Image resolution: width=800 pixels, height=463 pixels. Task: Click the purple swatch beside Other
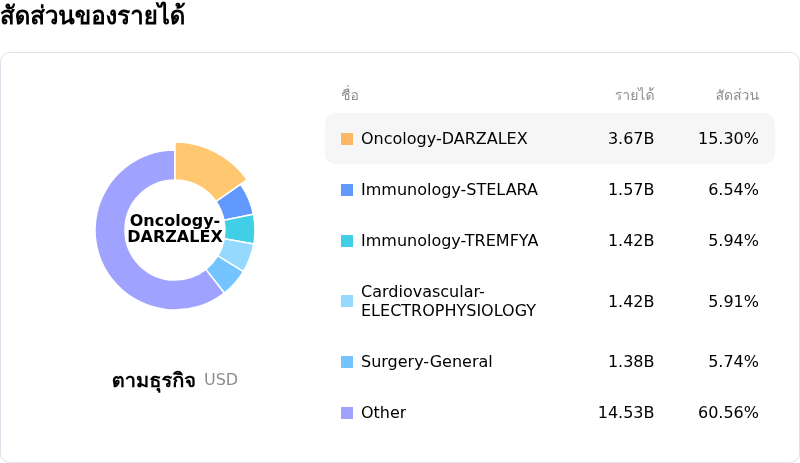click(347, 413)
